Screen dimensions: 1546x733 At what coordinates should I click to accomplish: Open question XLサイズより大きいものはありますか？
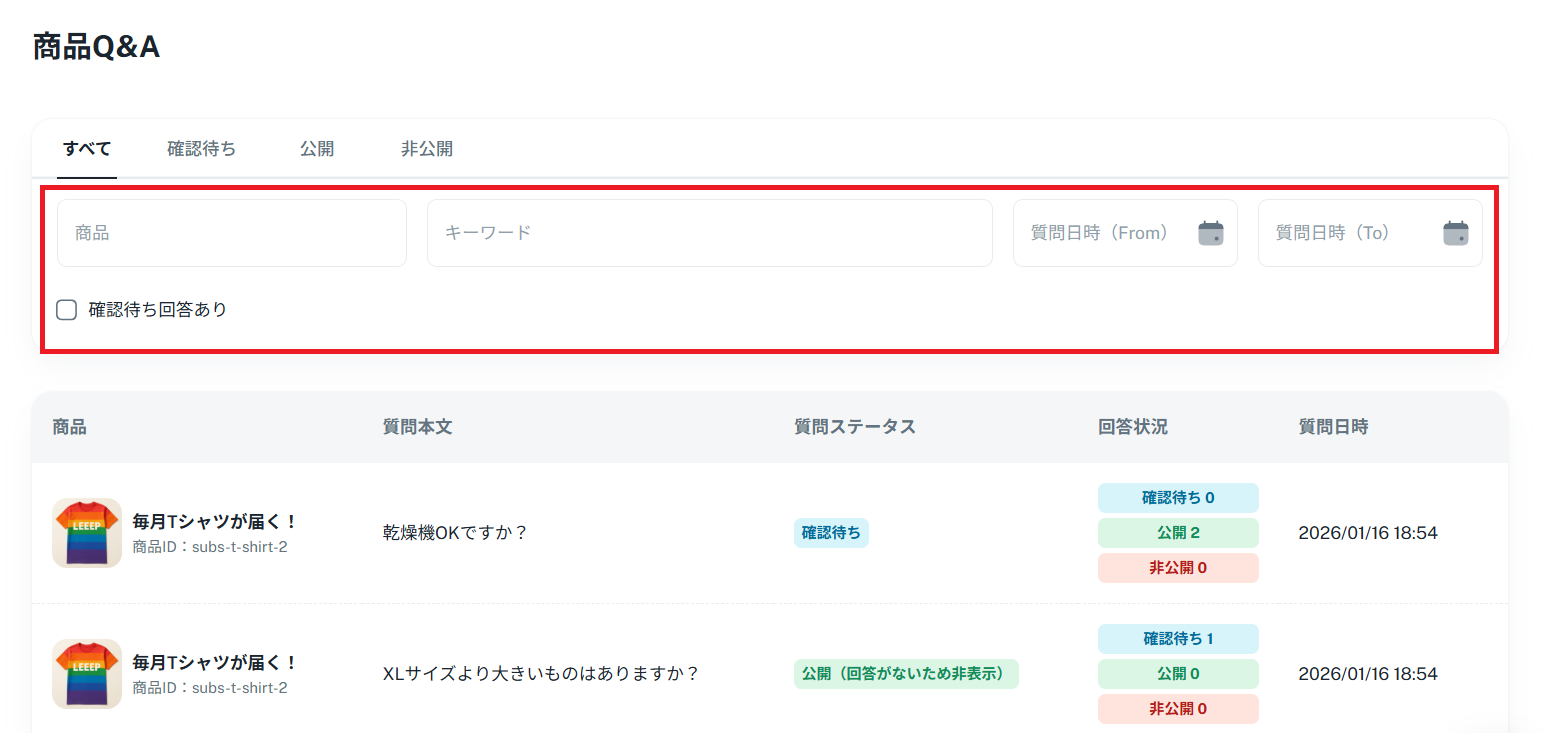pyautogui.click(x=540, y=674)
